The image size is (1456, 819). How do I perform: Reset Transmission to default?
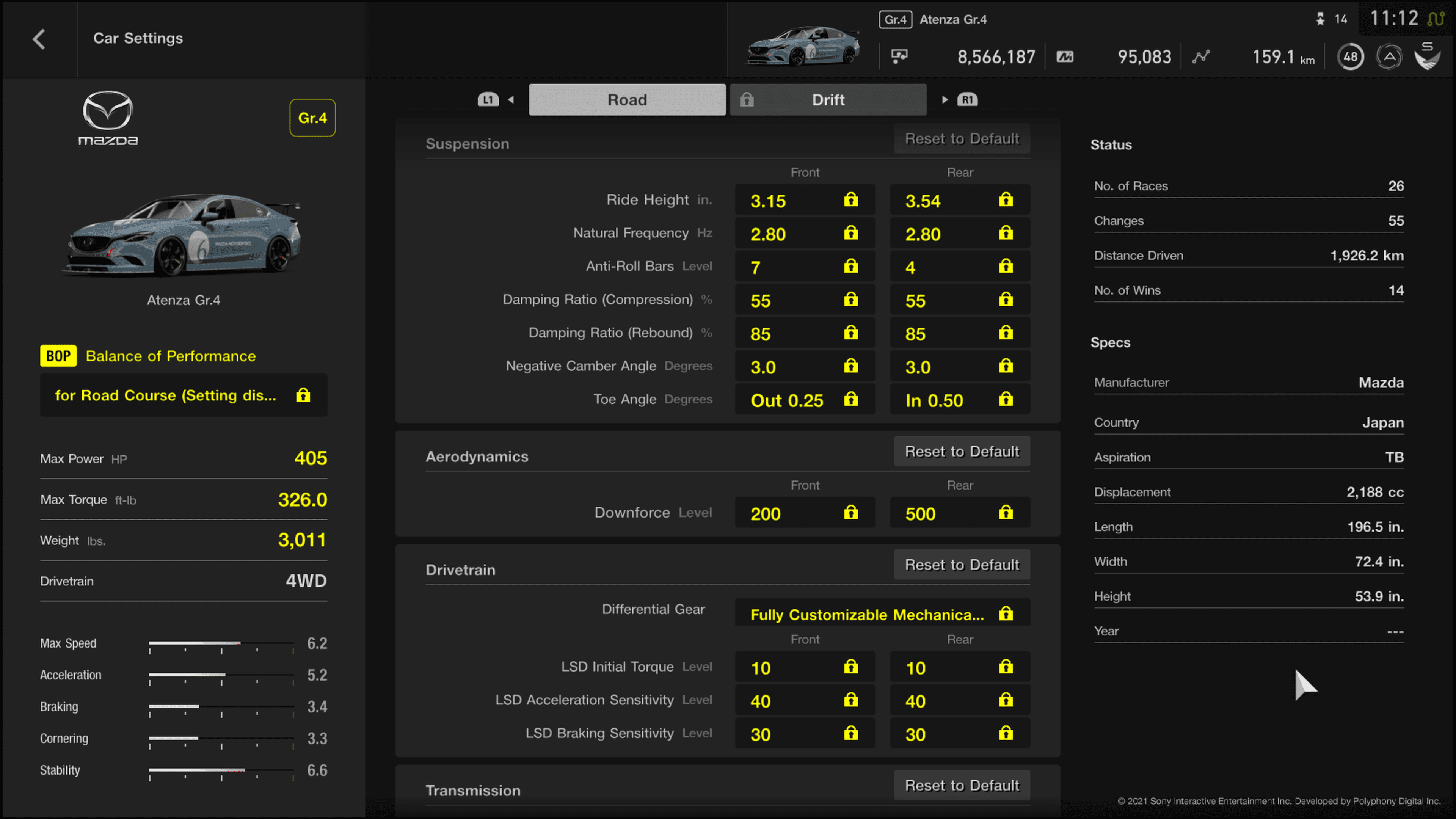[962, 785]
